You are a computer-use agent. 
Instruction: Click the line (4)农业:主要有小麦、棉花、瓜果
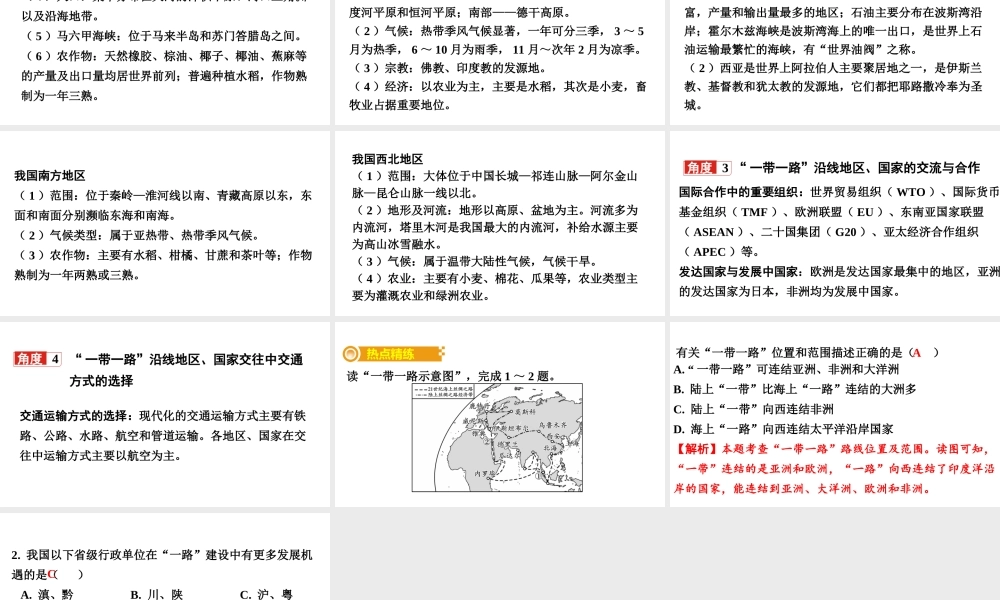[494, 278]
